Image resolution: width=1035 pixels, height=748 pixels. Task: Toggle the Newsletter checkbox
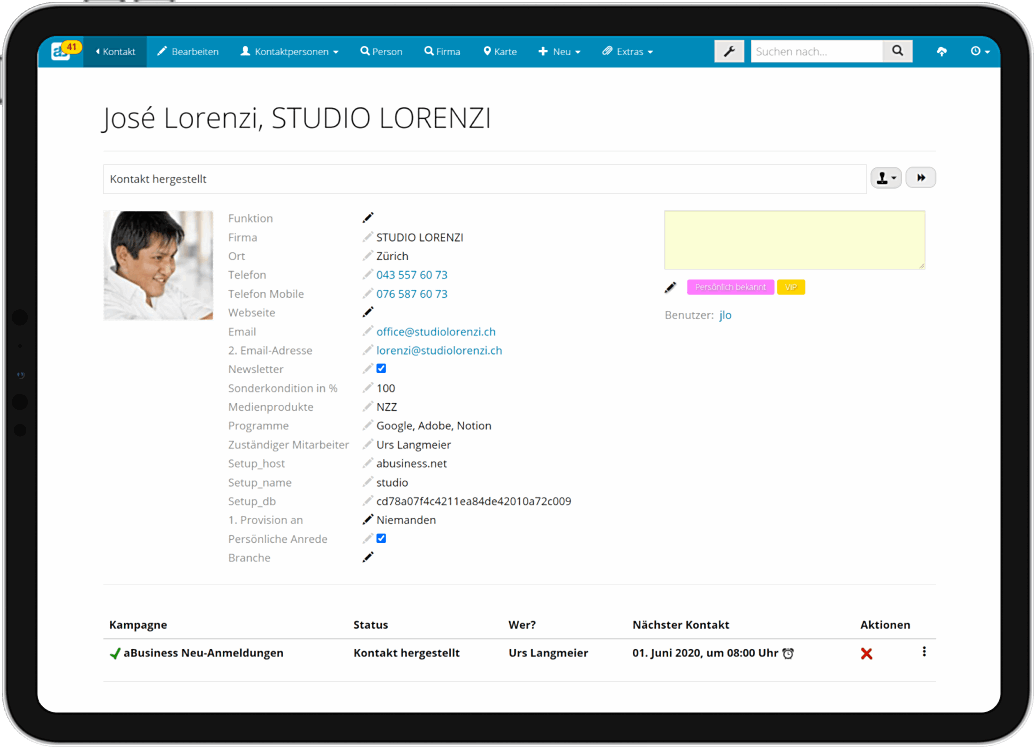pyautogui.click(x=381, y=369)
